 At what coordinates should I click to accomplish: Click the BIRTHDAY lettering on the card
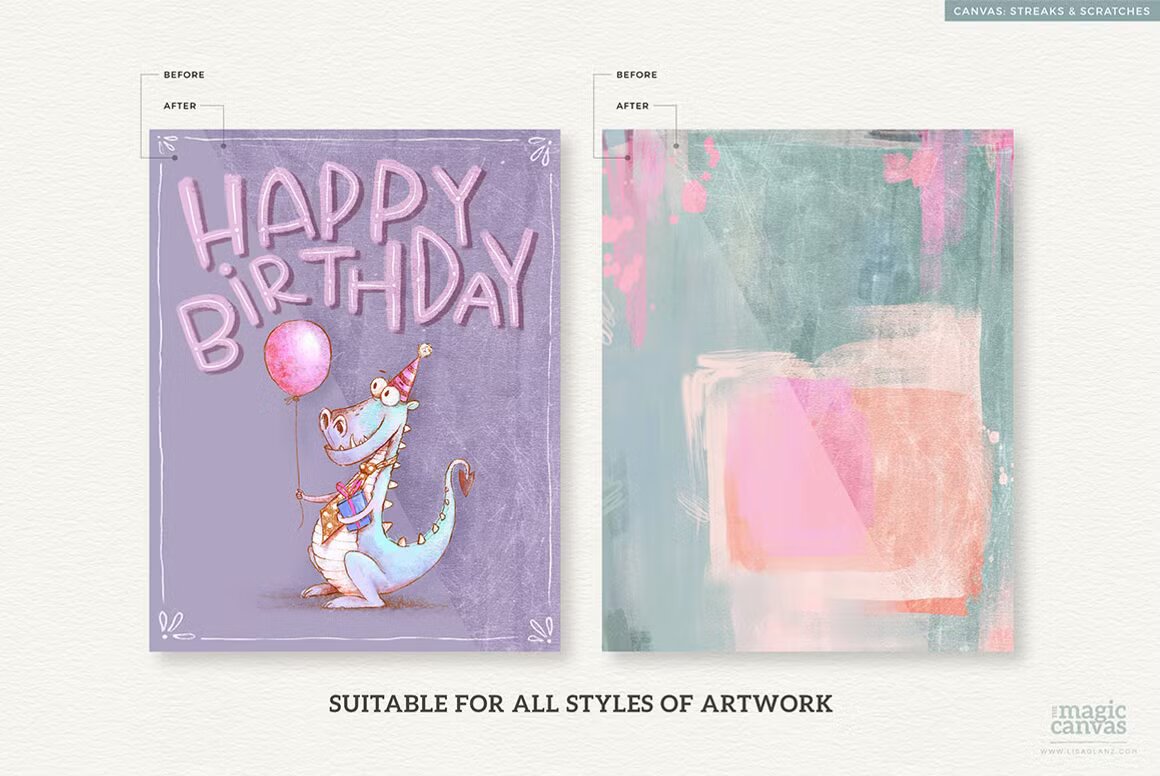tap(360, 296)
